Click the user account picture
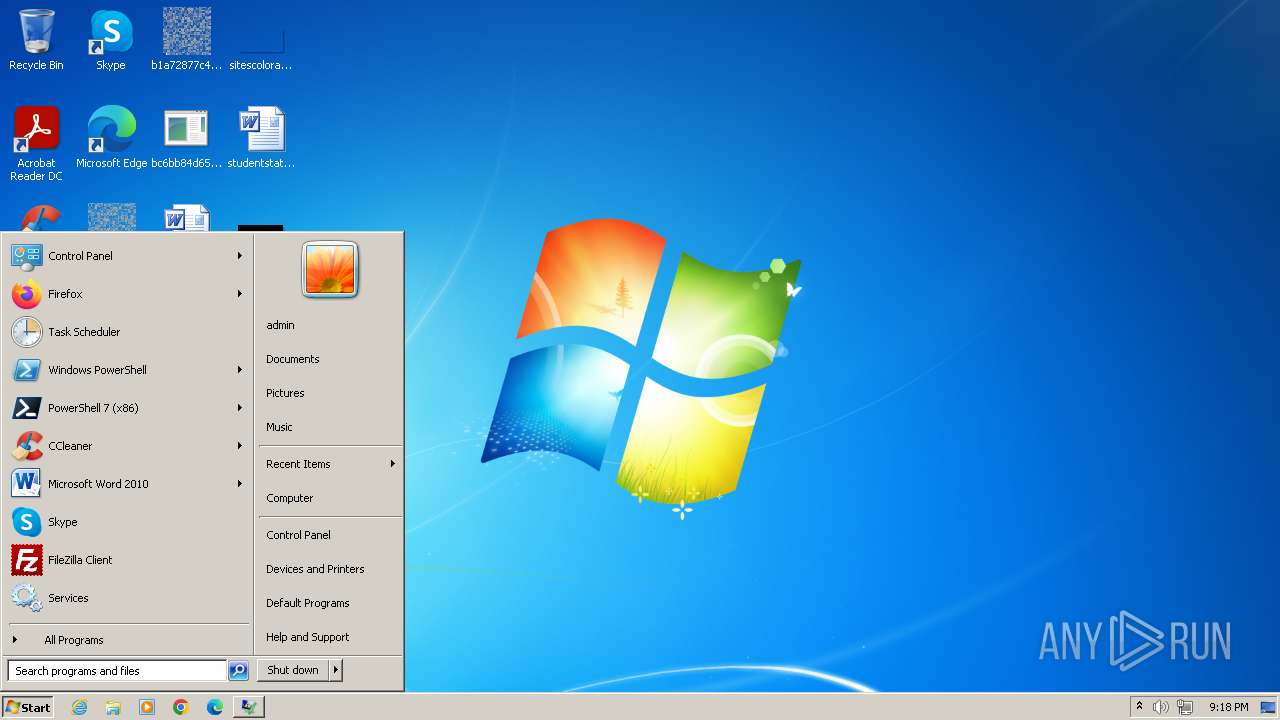1280x720 pixels. pyautogui.click(x=330, y=269)
